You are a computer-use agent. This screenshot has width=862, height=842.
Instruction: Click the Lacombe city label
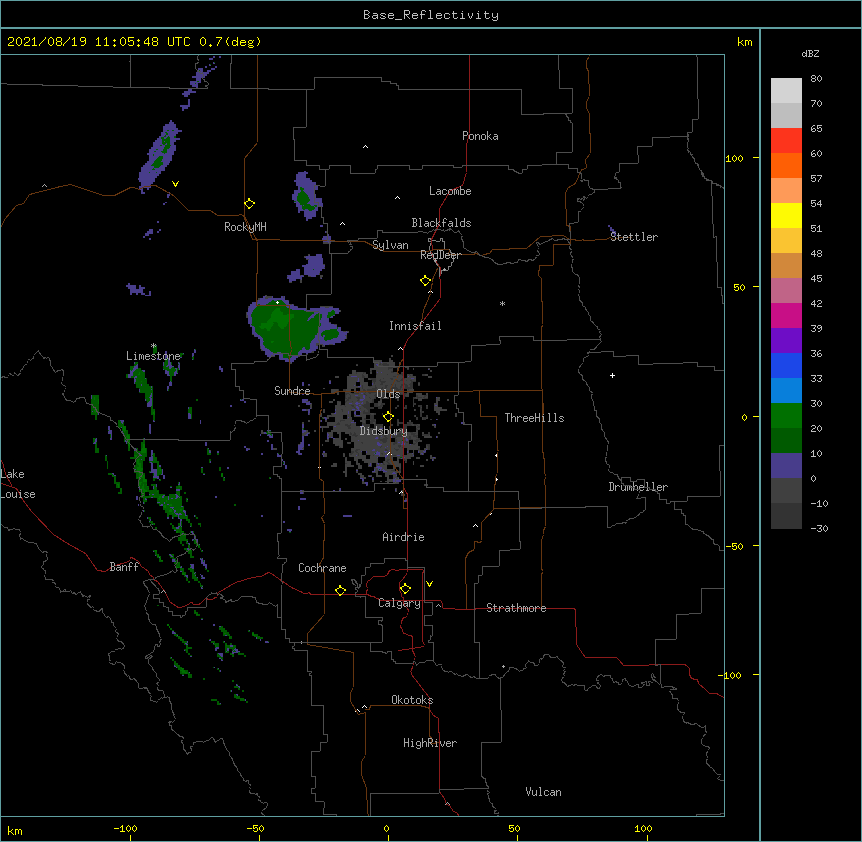(x=450, y=191)
